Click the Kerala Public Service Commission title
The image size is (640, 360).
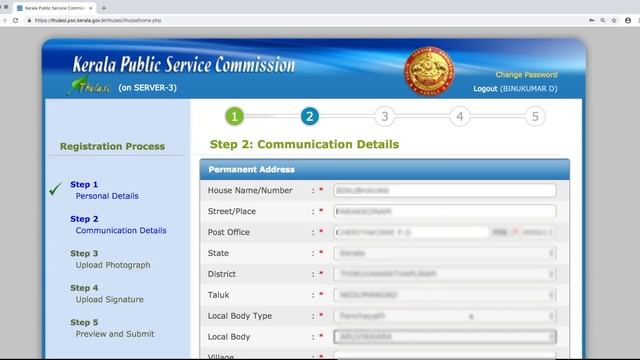point(184,64)
